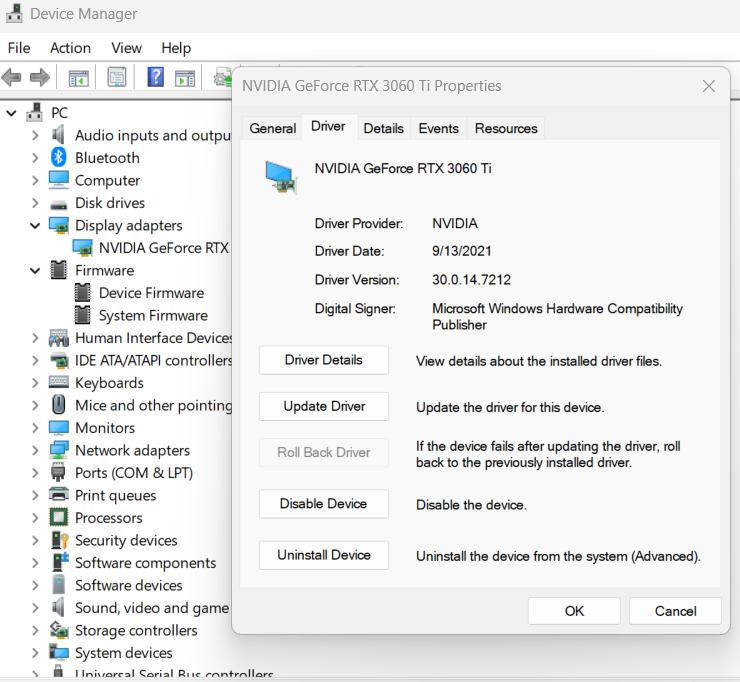Click the display adapter icon in Properties dialog
This screenshot has width=740, height=682.
coord(281,177)
